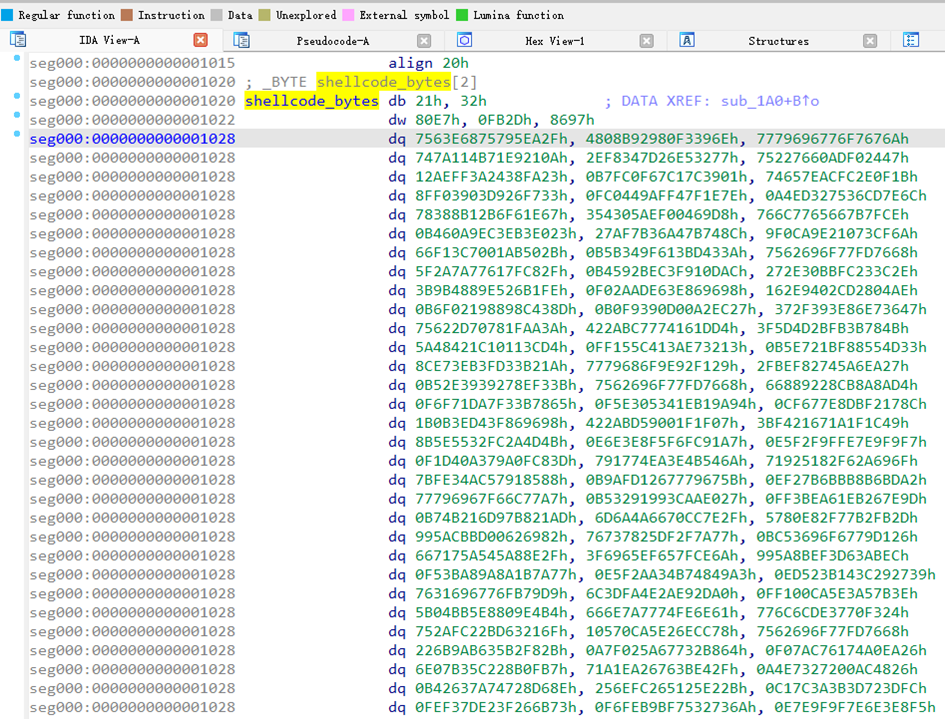Click the value 7563E6875795EA2Fh
This screenshot has height=719, width=945.
tap(491, 139)
